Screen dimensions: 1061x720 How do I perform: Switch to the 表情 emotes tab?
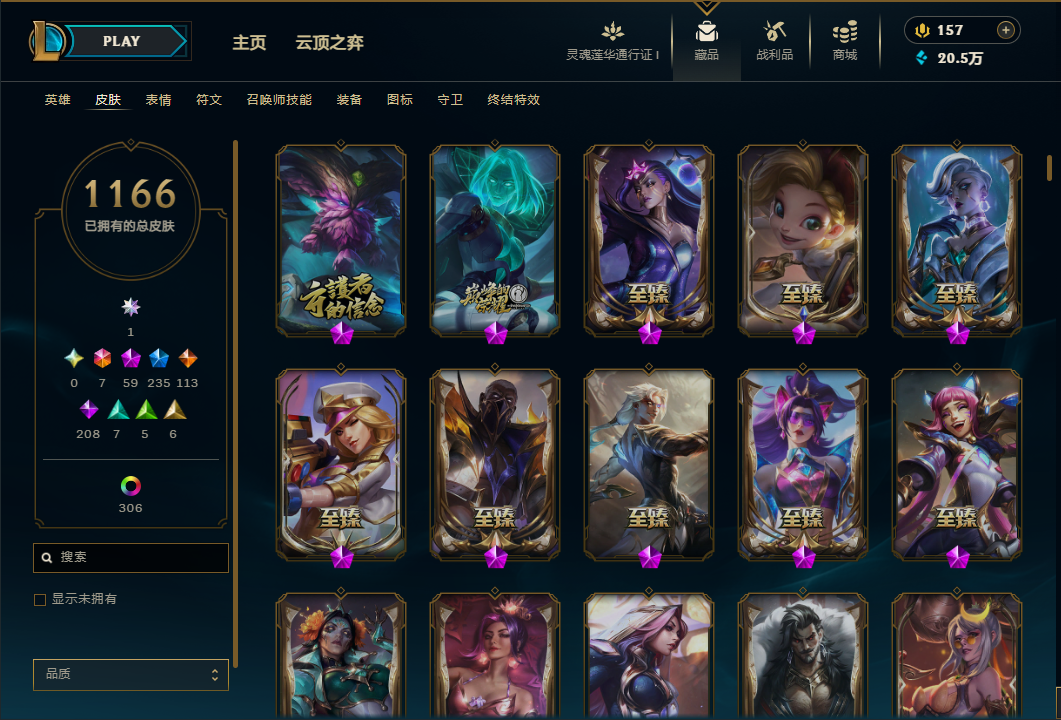(158, 99)
